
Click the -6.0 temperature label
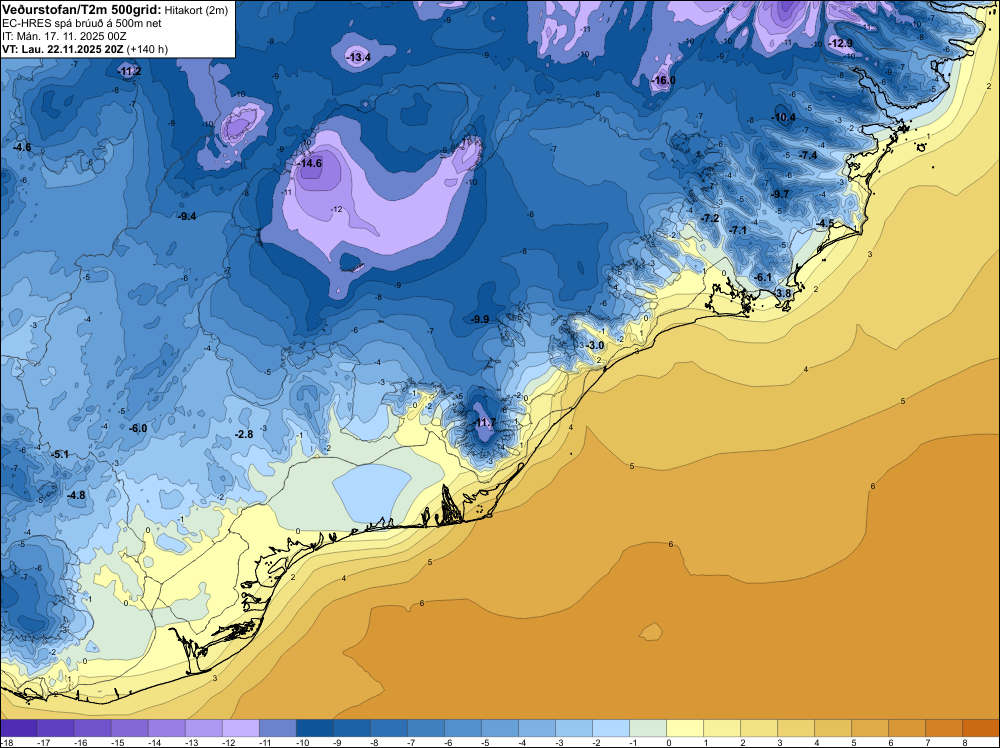[x=138, y=429]
